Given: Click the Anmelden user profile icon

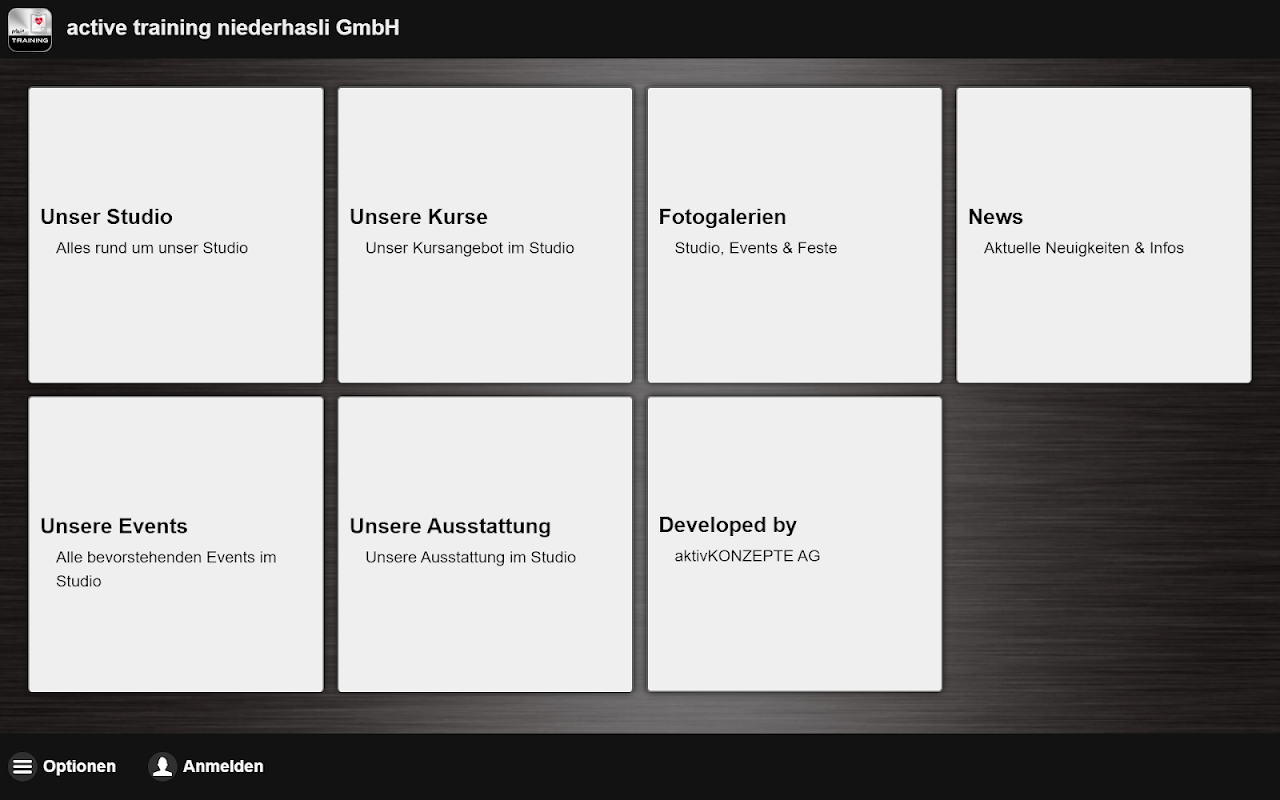Looking at the screenshot, I should pyautogui.click(x=162, y=766).
